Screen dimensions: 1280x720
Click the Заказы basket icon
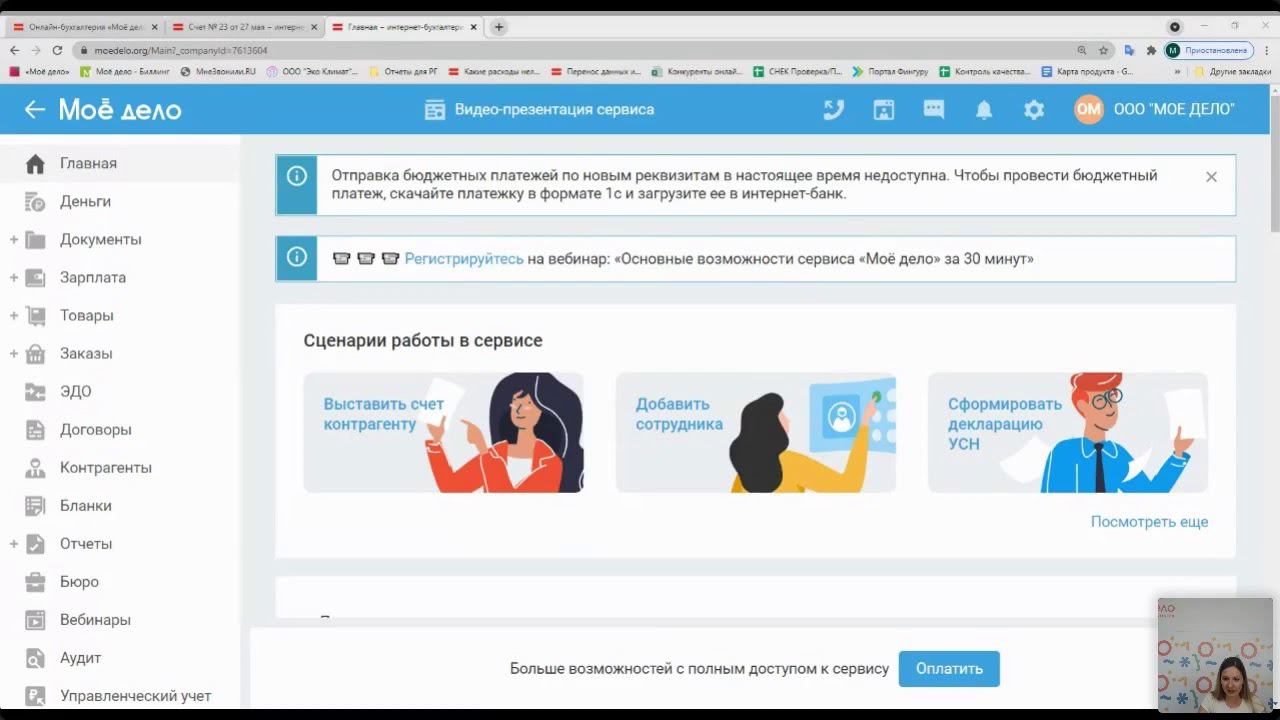pos(35,354)
